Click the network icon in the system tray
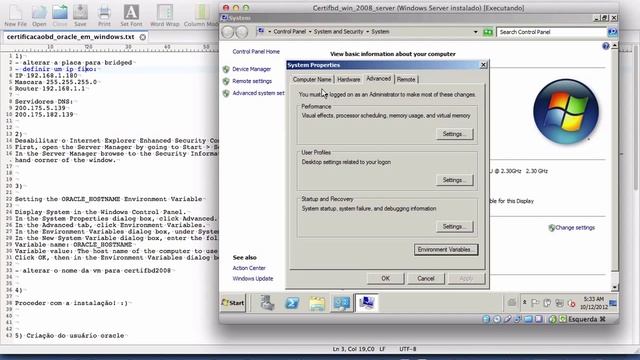Screen dimensions: 640x360 [559, 303]
